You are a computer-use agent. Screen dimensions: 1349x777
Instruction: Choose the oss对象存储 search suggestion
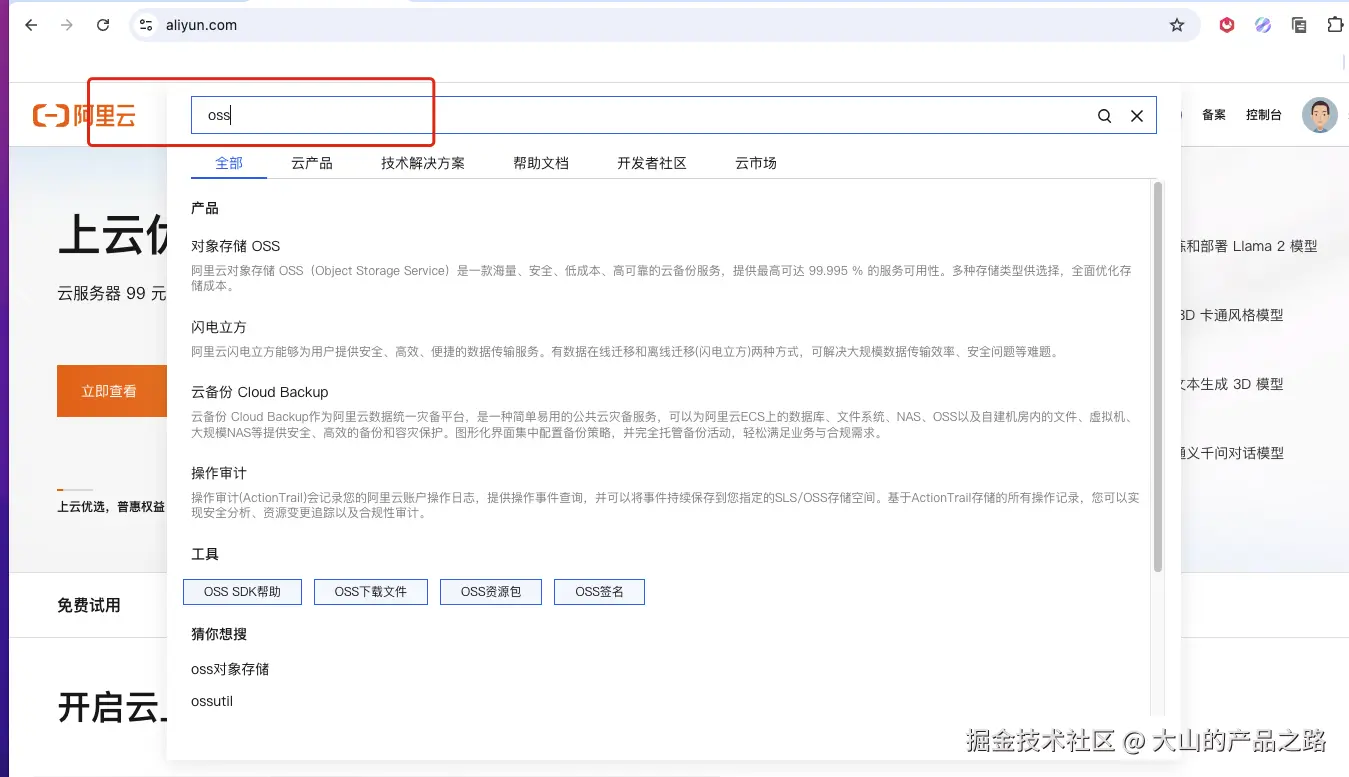click(x=230, y=669)
